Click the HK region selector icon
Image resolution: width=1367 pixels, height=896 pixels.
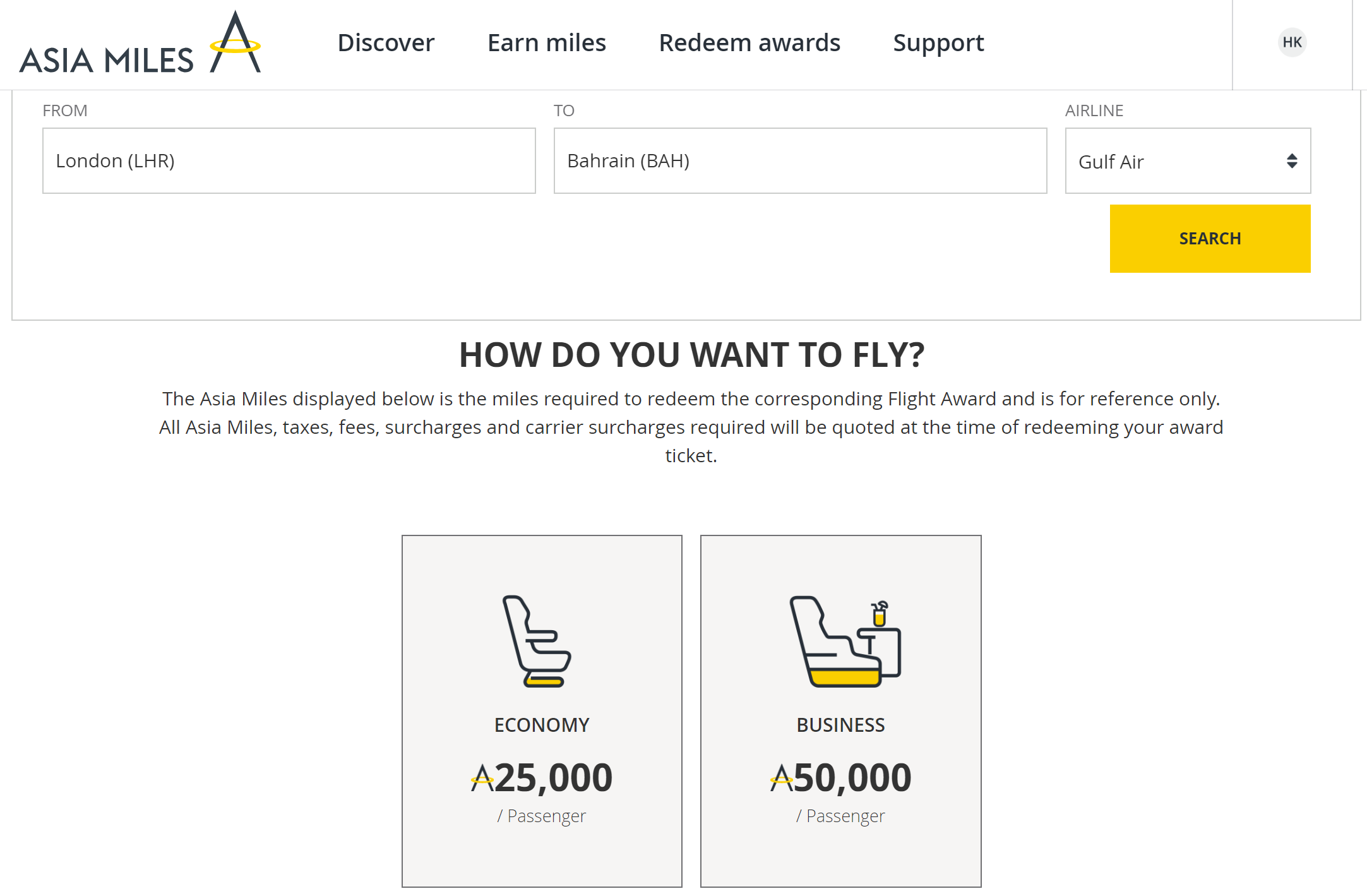[1292, 42]
